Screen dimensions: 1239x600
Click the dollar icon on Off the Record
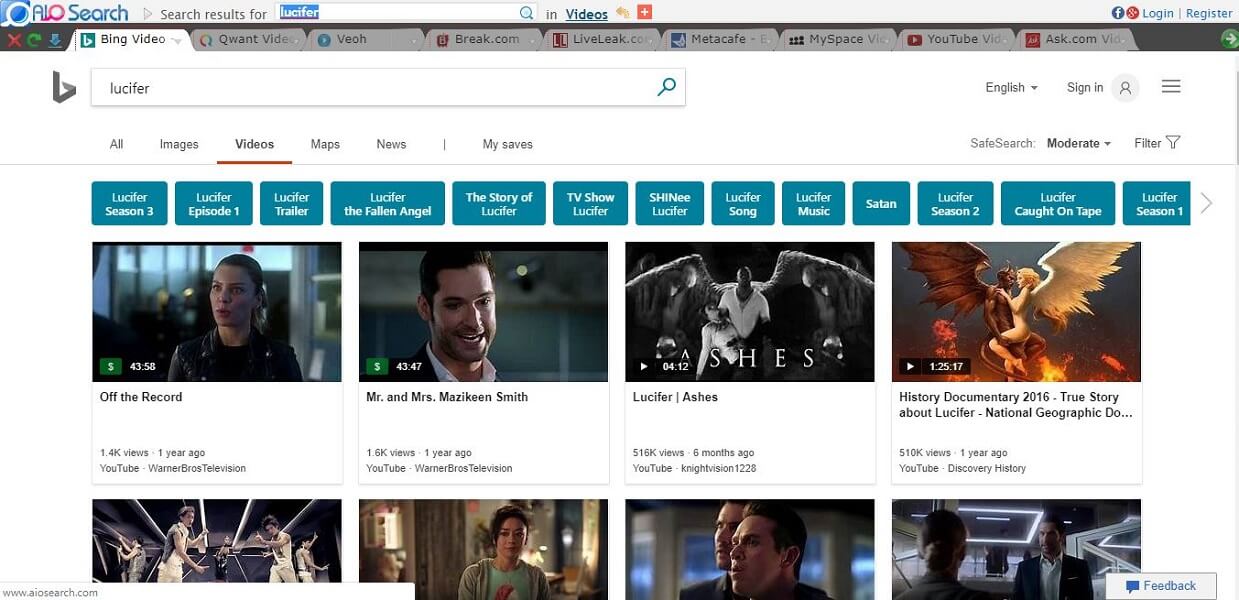[111, 367]
